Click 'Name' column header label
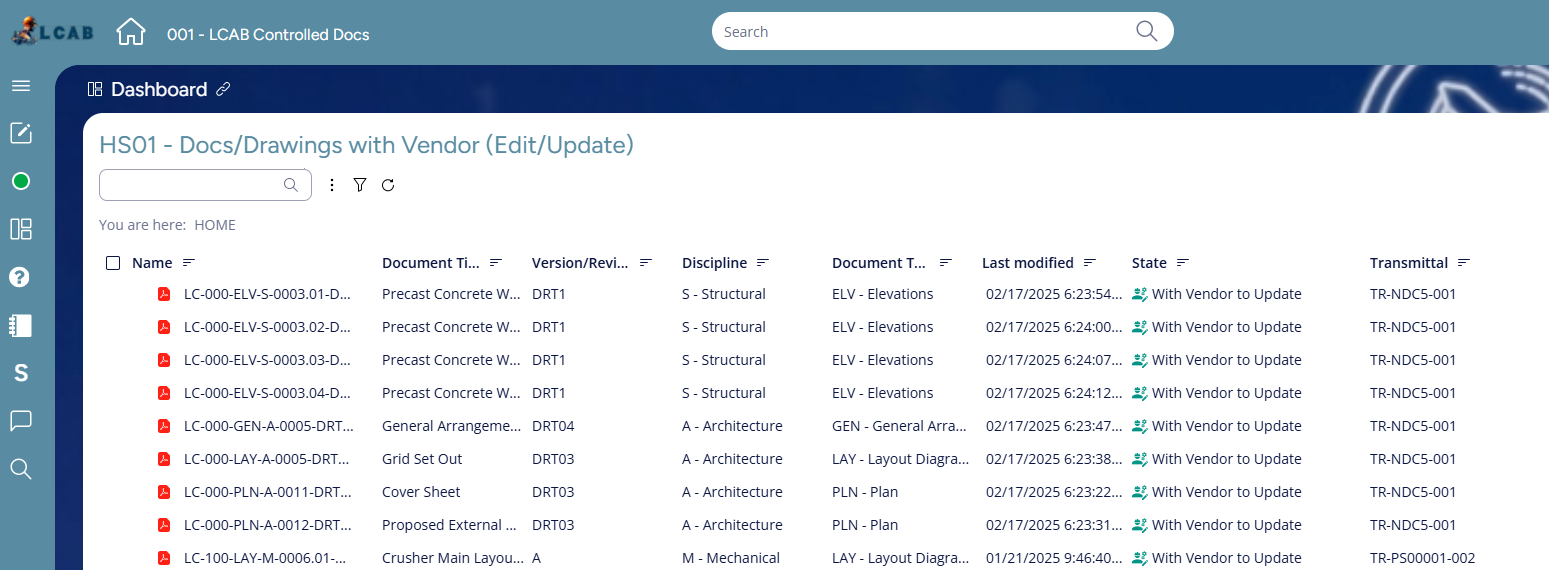Image resolution: width=1549 pixels, height=570 pixels. (152, 263)
